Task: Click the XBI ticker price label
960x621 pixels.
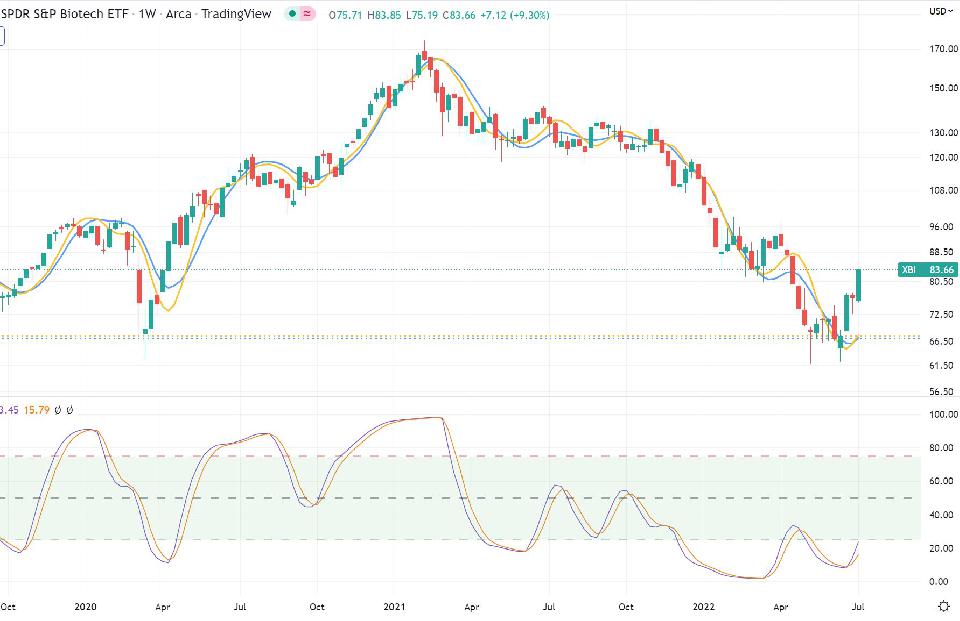Action: click(x=928, y=270)
